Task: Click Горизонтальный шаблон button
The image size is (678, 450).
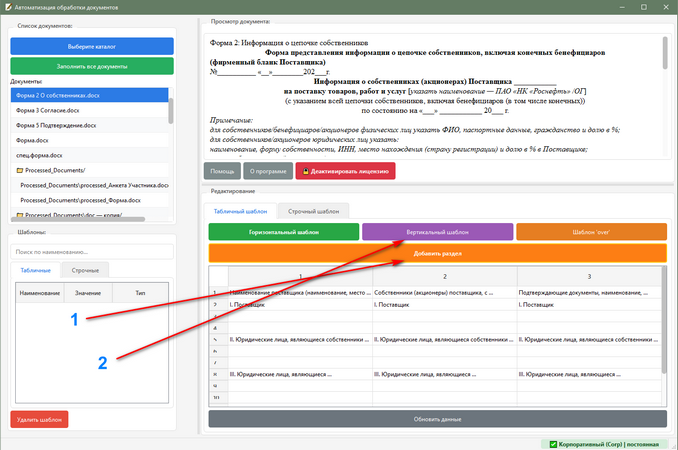Action: pyautogui.click(x=284, y=232)
